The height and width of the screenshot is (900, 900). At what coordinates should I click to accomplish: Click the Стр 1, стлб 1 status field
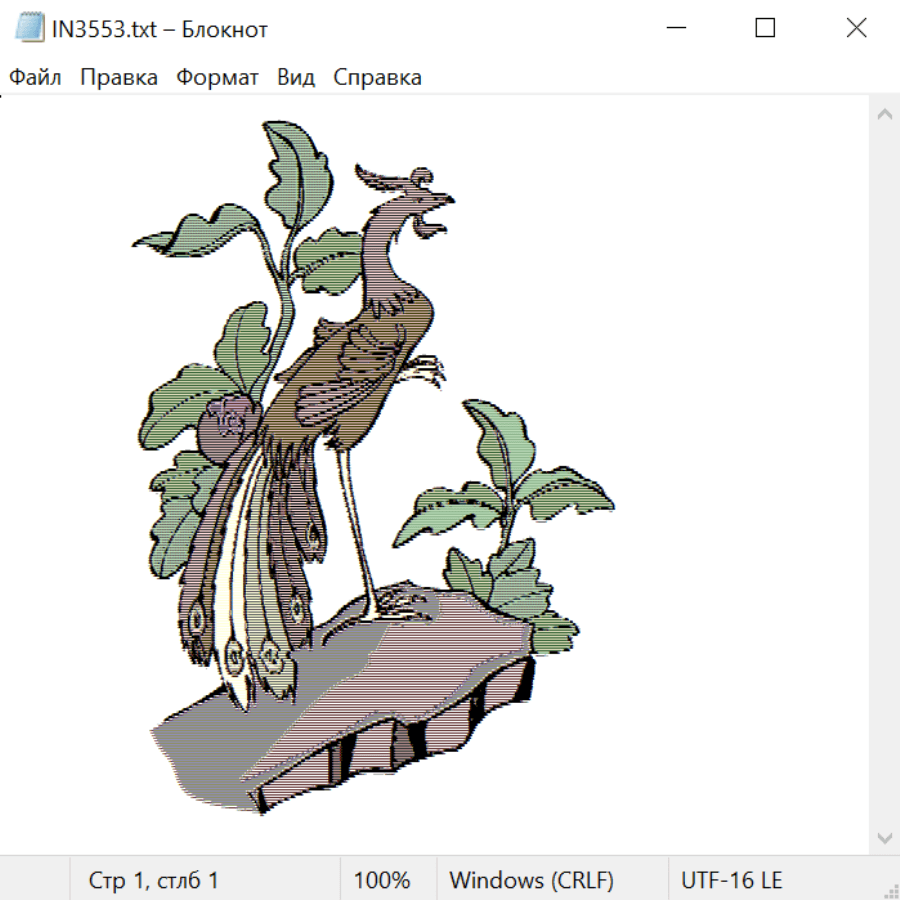pos(153,881)
